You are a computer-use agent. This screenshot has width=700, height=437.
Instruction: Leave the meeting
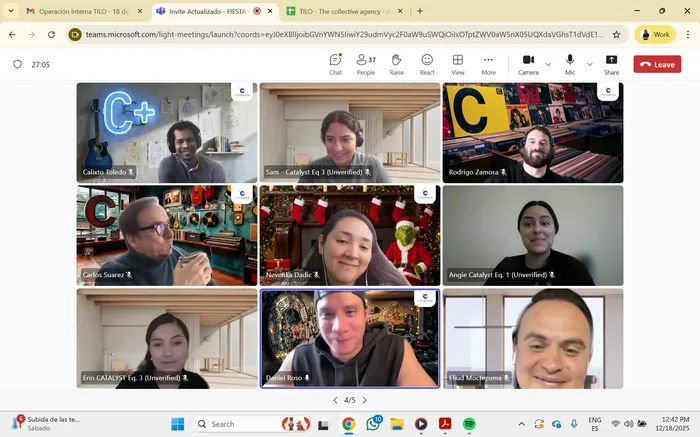(657, 64)
